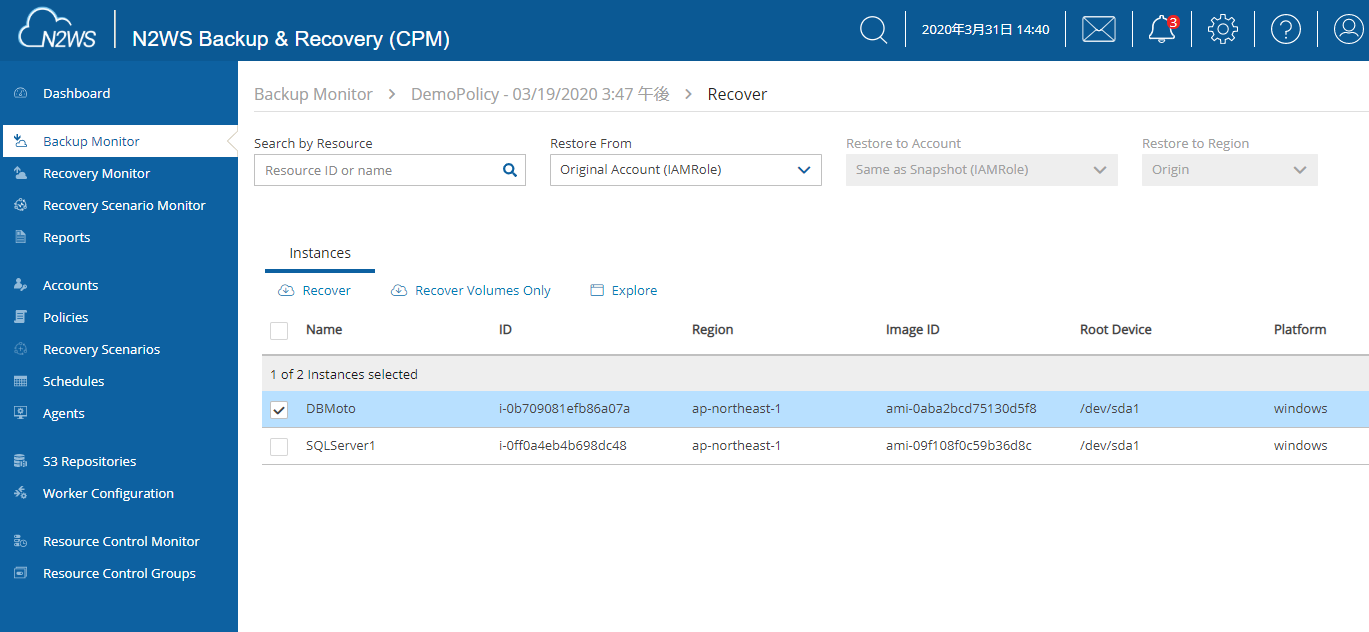Viewport: 1369px width, 632px height.
Task: Uncheck the DBMoto instance checkbox
Action: pyautogui.click(x=279, y=409)
